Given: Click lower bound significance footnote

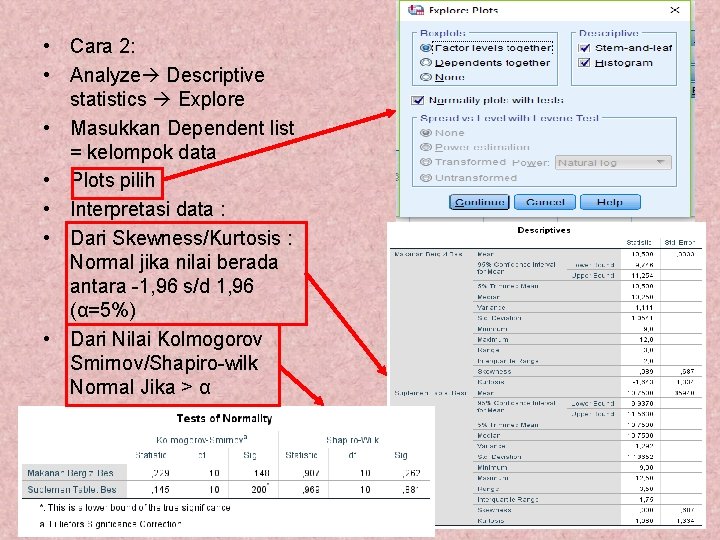Looking at the screenshot, I should point(135,507).
